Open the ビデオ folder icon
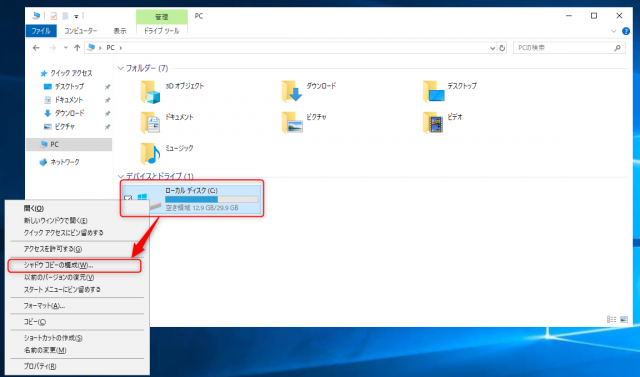The width and height of the screenshot is (640, 377). 433,122
